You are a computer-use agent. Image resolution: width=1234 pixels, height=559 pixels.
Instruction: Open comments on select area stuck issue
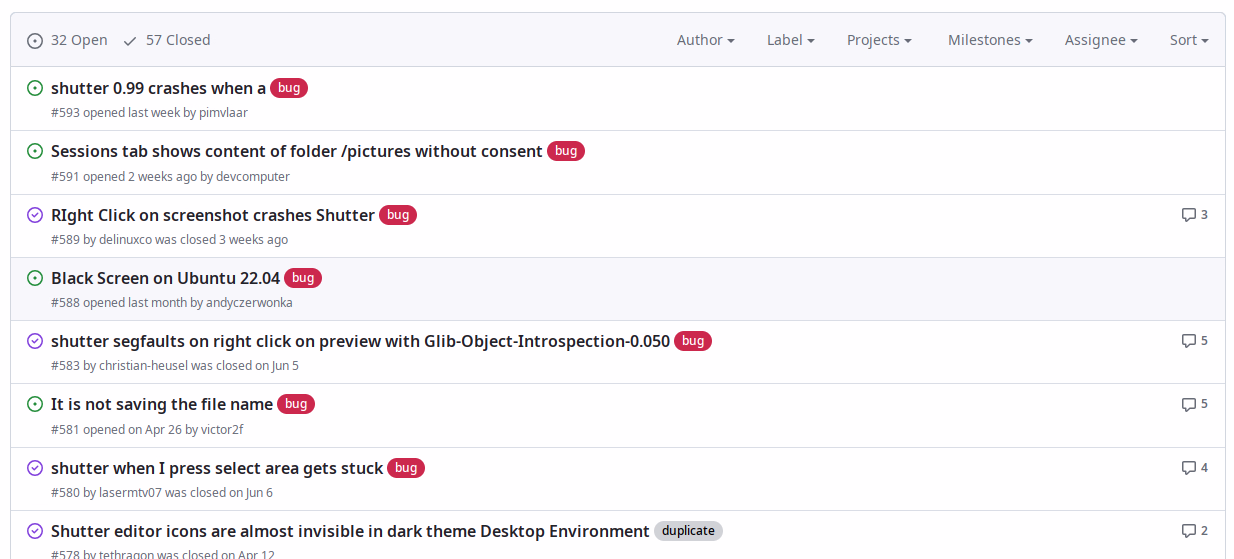pos(1195,467)
